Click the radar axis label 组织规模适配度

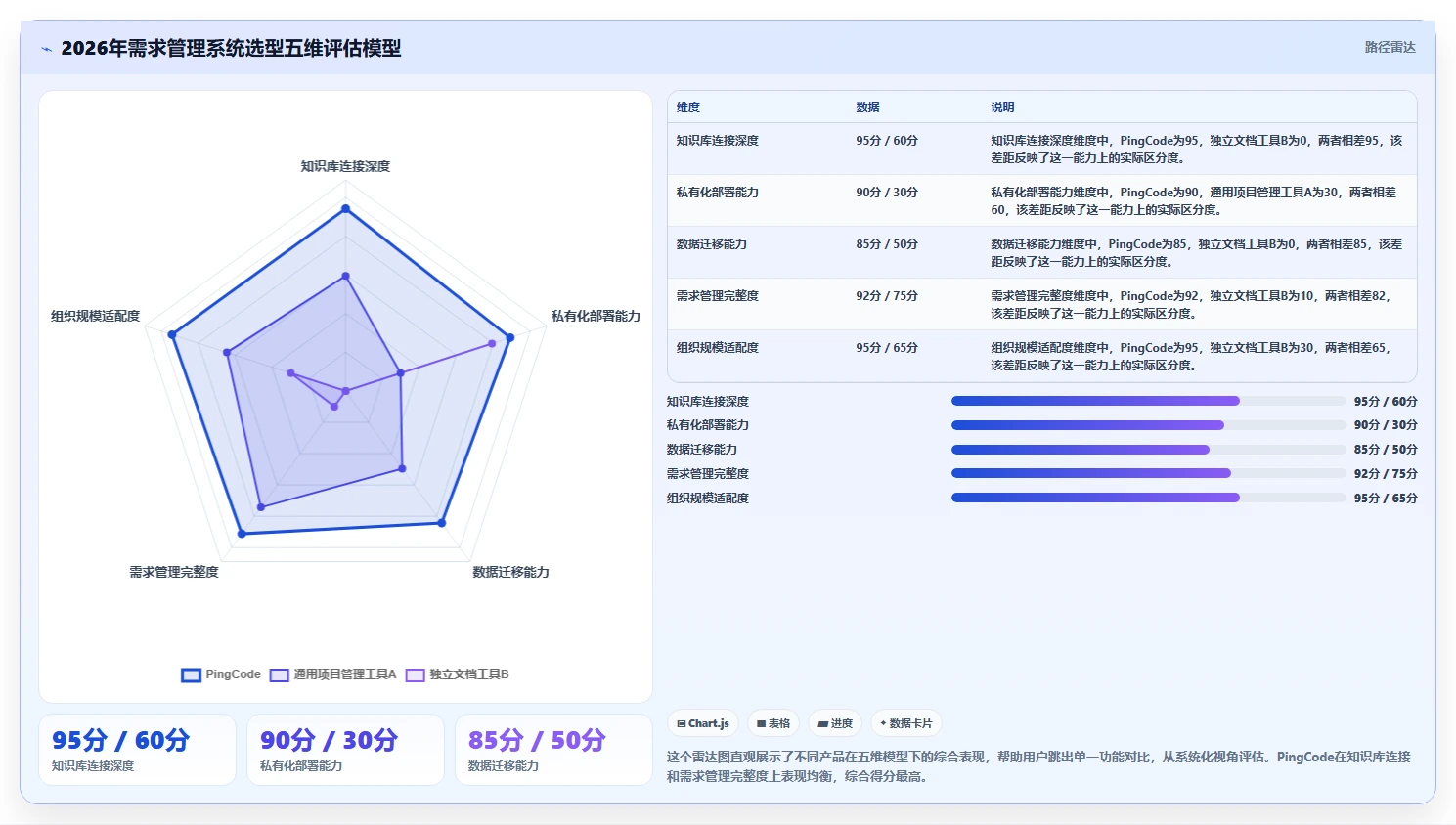pyautogui.click(x=95, y=316)
